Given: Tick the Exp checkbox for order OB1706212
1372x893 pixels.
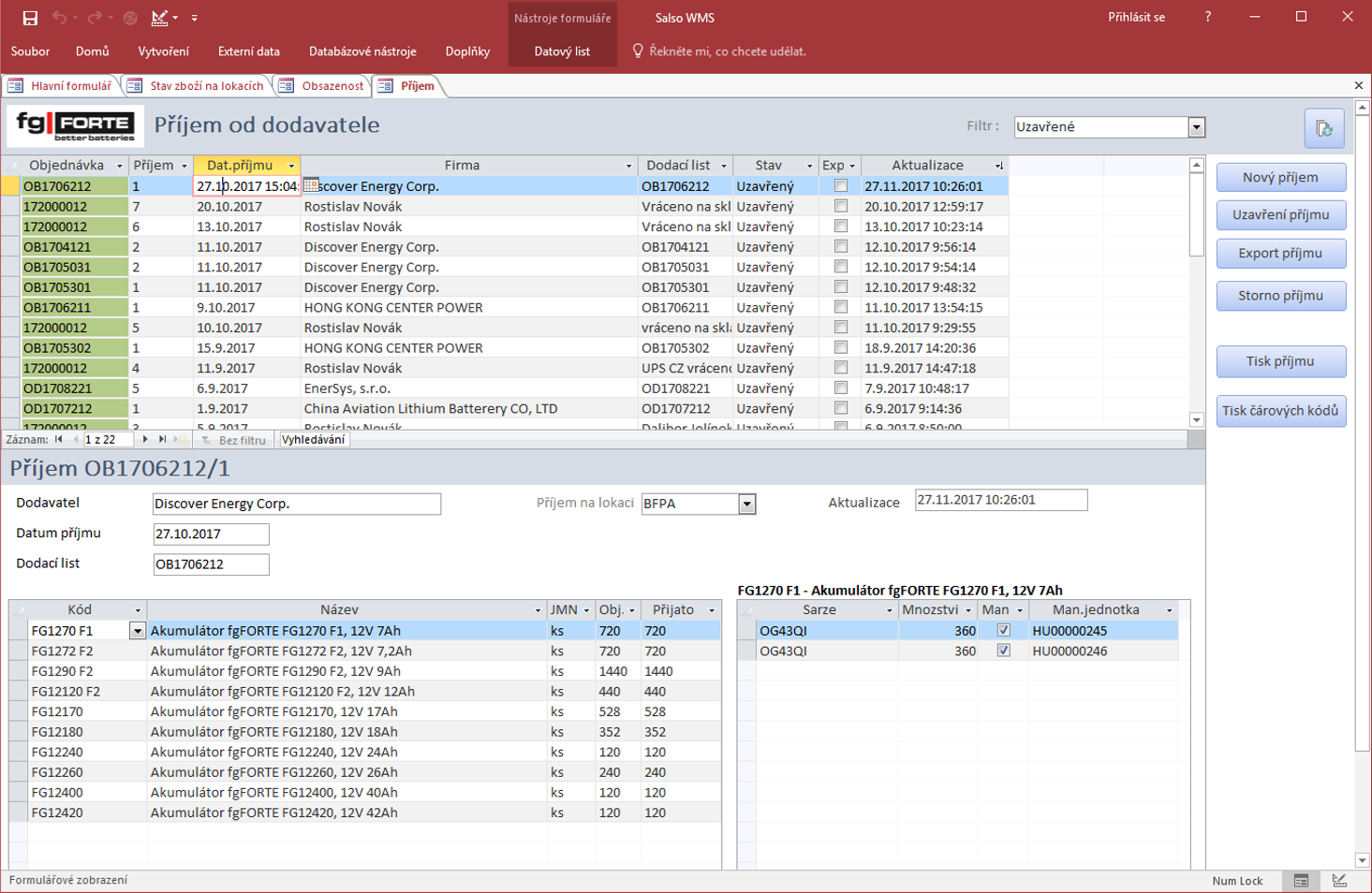Looking at the screenshot, I should [841, 186].
